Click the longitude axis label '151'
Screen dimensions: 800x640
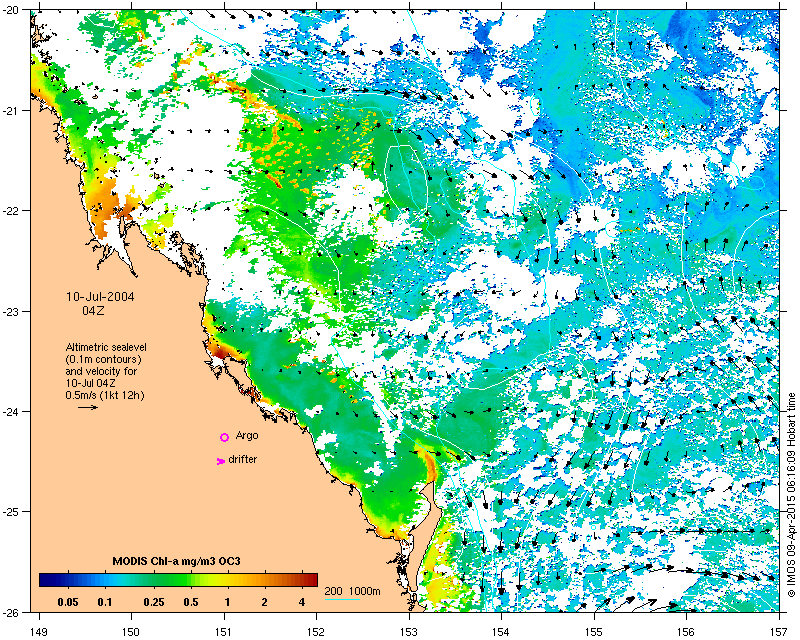(x=224, y=632)
